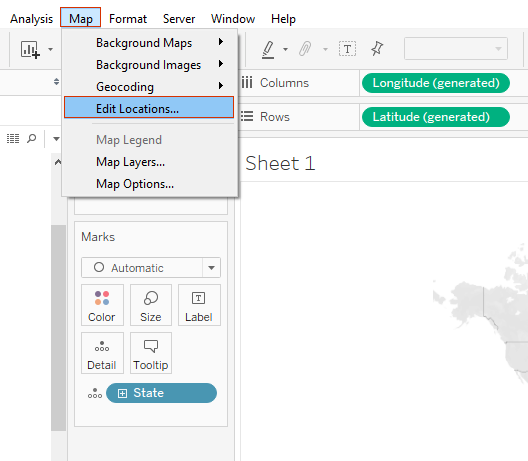Select the highlight pen icon in toolbar
528x461 pixels.
coord(268,50)
